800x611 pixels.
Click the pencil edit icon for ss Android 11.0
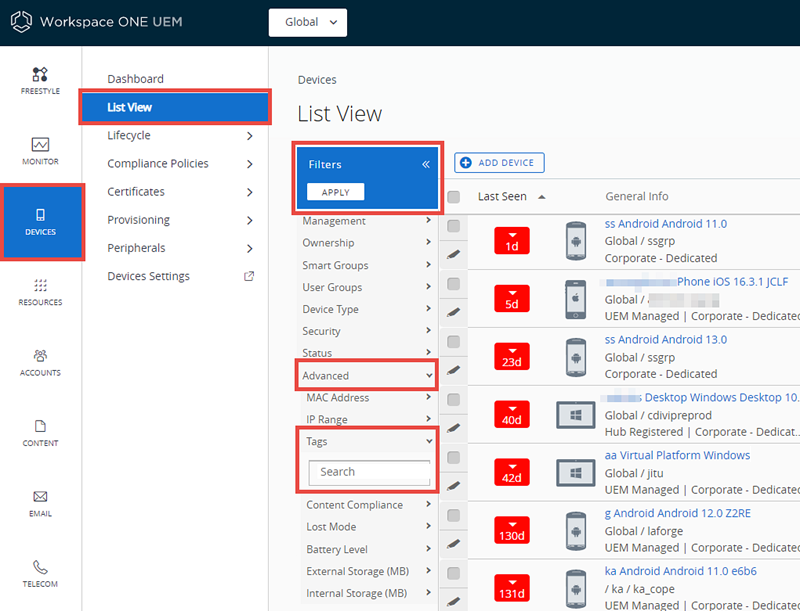point(453,254)
